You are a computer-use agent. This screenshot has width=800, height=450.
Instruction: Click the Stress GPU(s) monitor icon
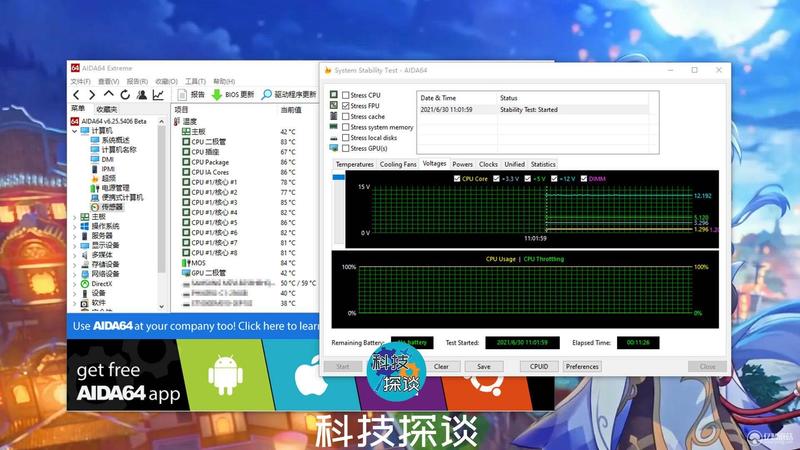(334, 148)
